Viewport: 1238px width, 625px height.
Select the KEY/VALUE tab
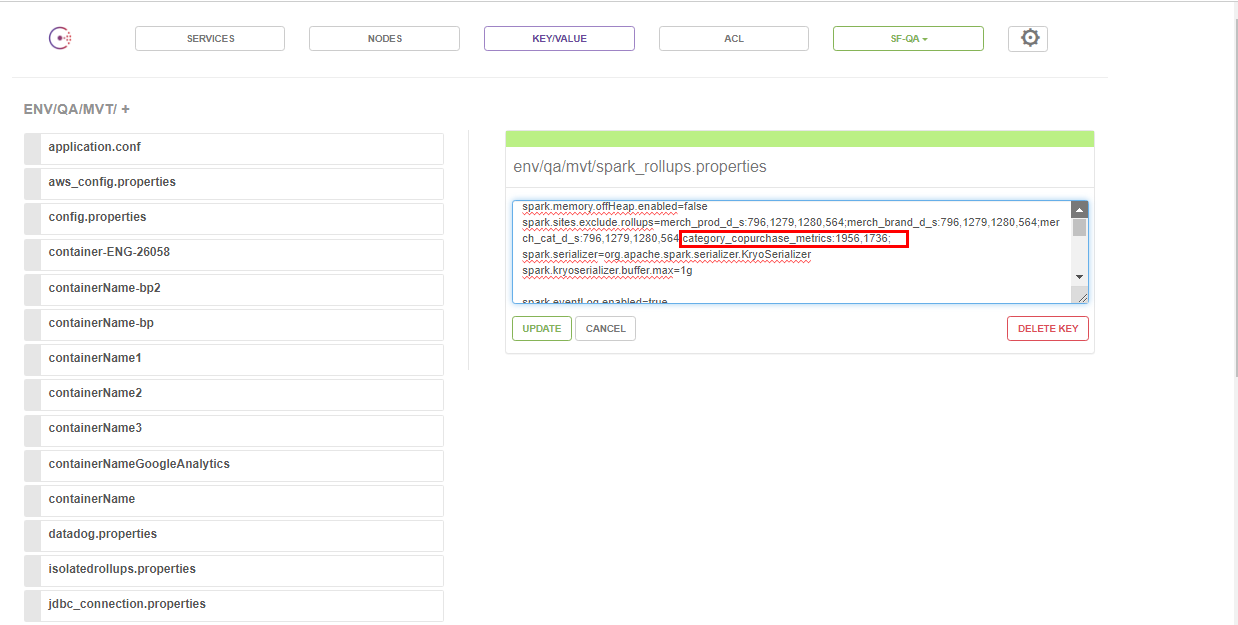tap(559, 39)
